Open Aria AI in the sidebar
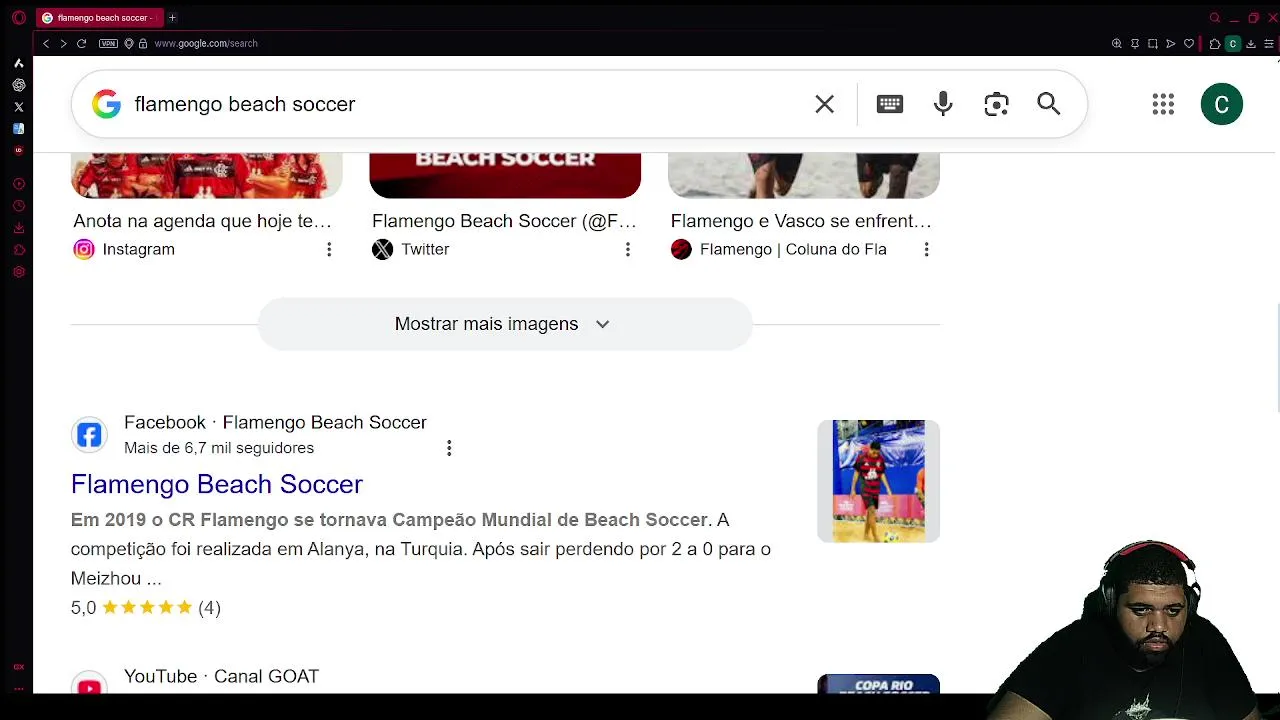 [18, 63]
